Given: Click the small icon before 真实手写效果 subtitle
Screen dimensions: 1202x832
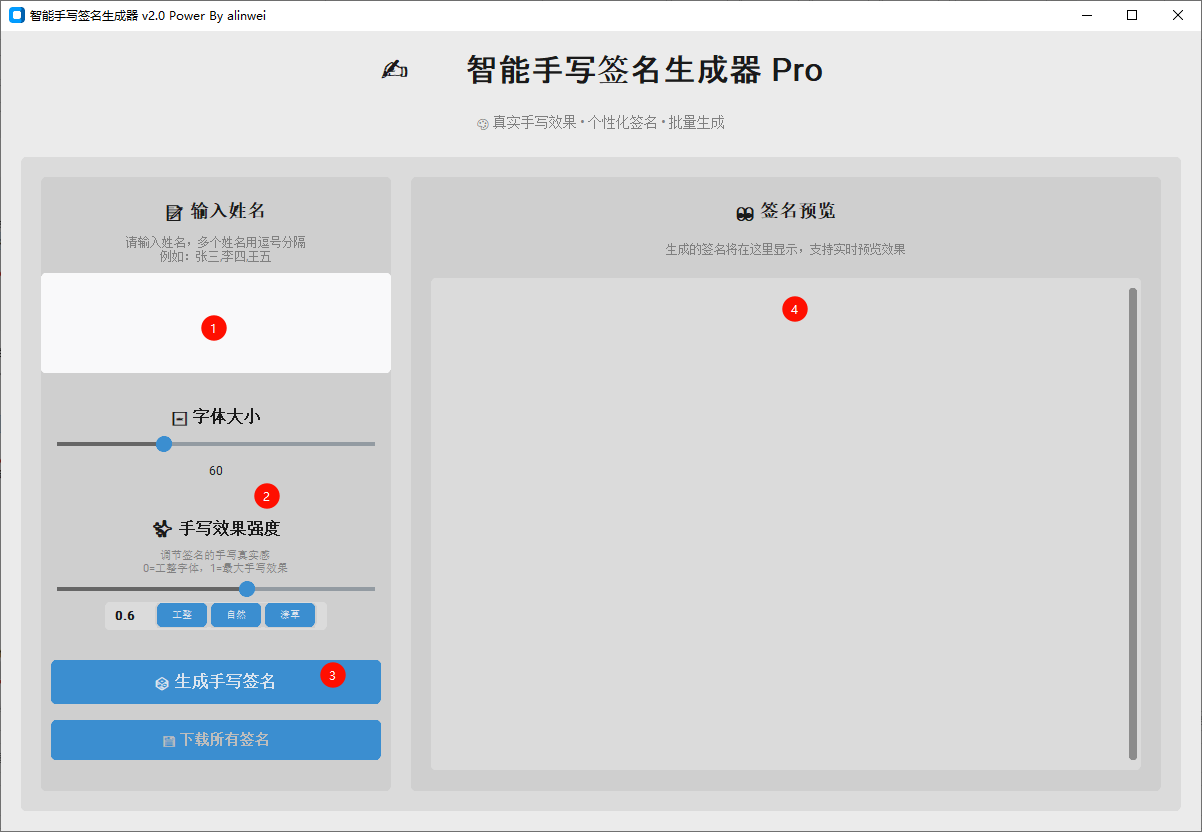Looking at the screenshot, I should pos(483,124).
